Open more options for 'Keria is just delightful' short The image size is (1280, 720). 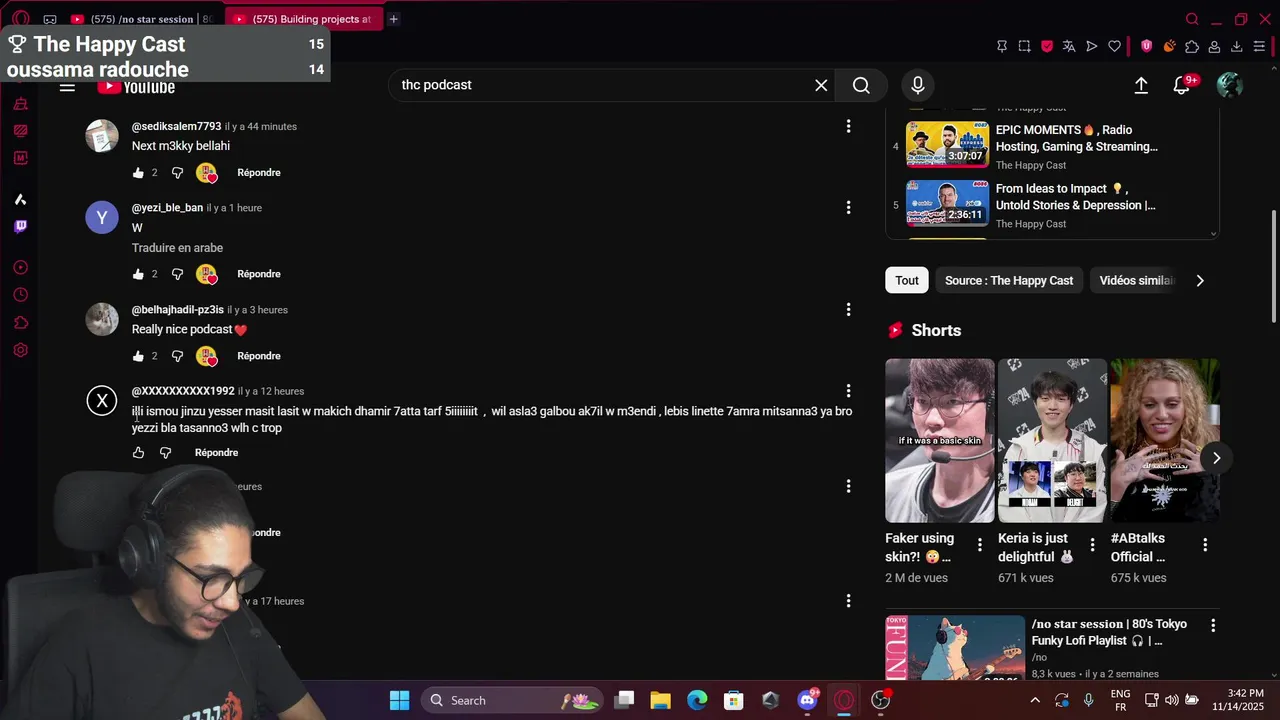(x=1092, y=545)
